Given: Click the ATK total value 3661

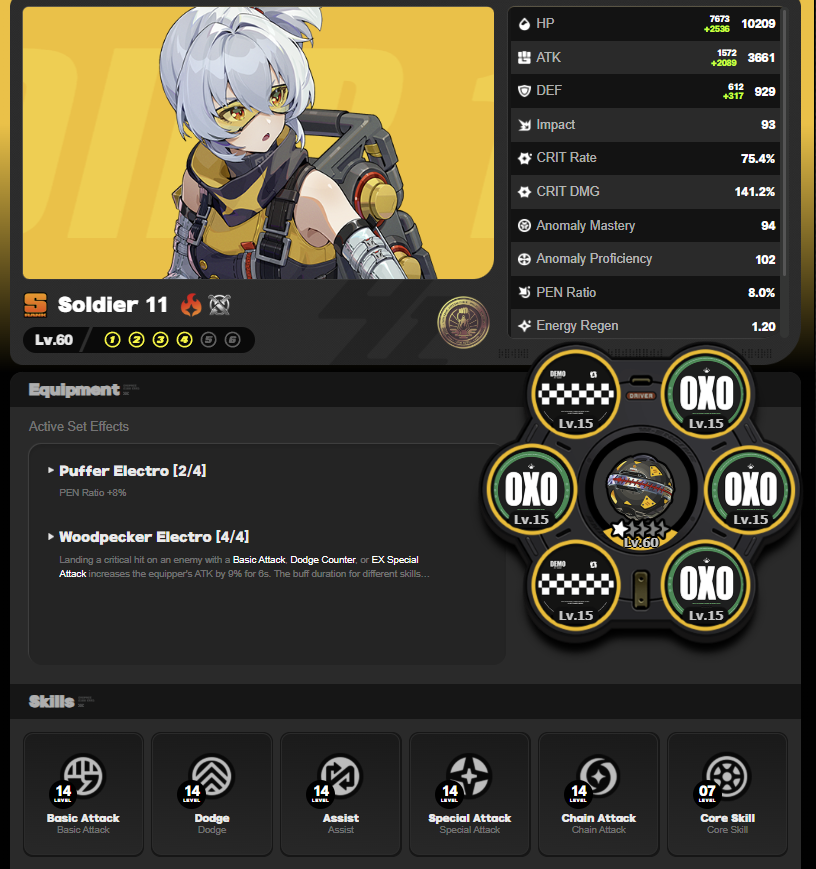Looking at the screenshot, I should [x=761, y=58].
